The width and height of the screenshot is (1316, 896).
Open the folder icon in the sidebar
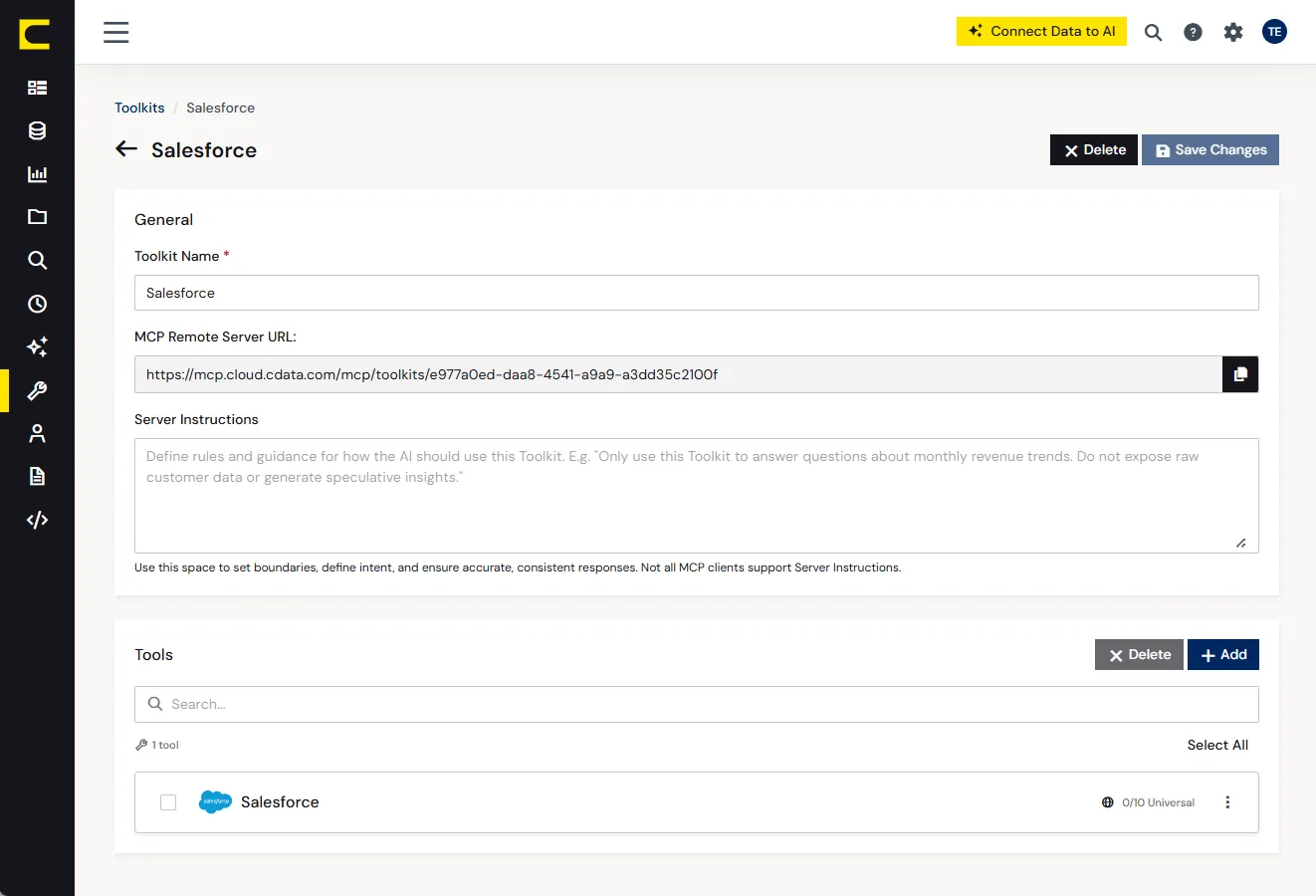coord(37,217)
